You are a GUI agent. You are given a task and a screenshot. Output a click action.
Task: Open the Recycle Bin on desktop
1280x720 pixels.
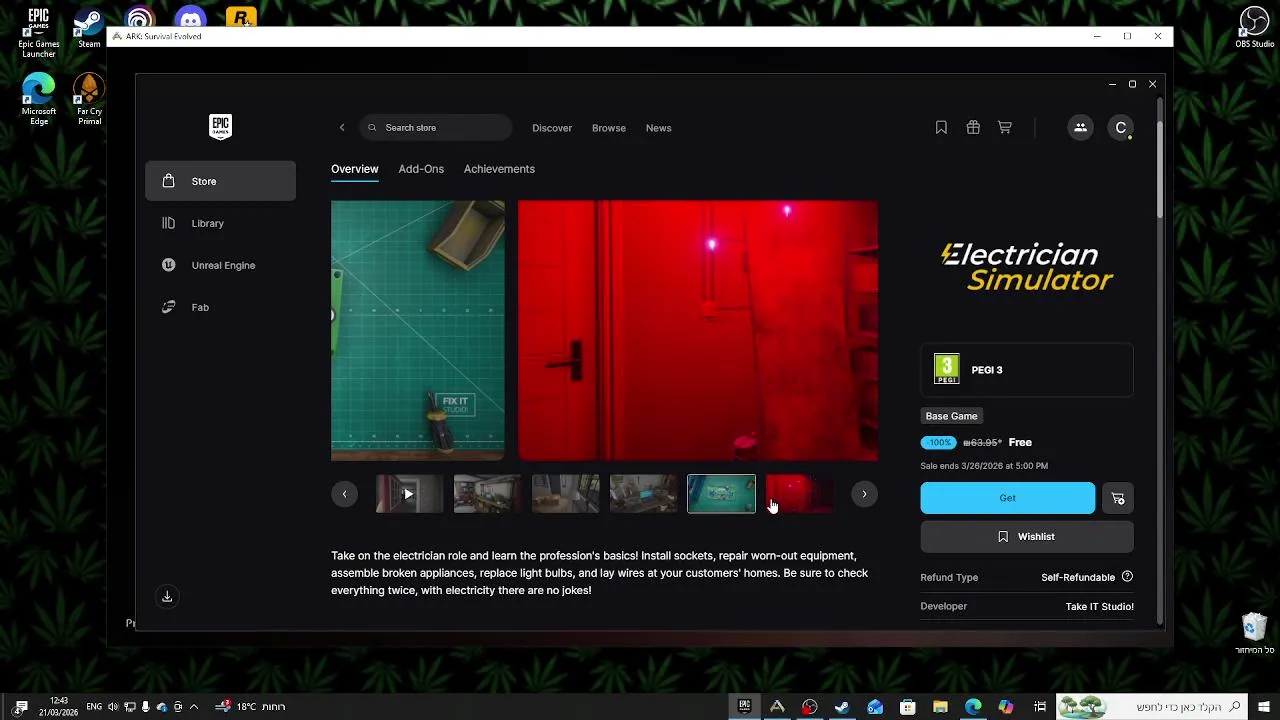pyautogui.click(x=1254, y=634)
